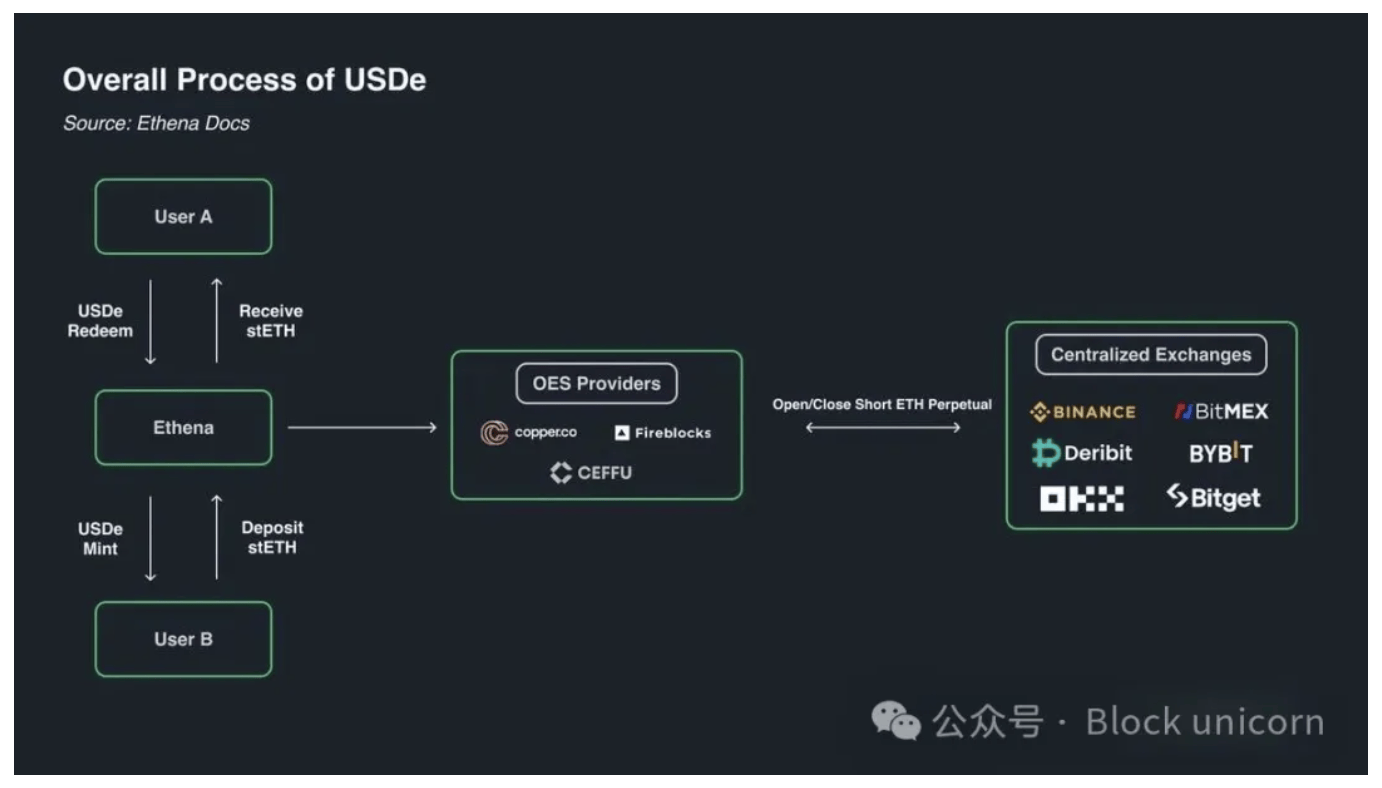The image size is (1382, 788).
Task: Click the 'Source: Ethena Docs' text
Action: point(156,124)
